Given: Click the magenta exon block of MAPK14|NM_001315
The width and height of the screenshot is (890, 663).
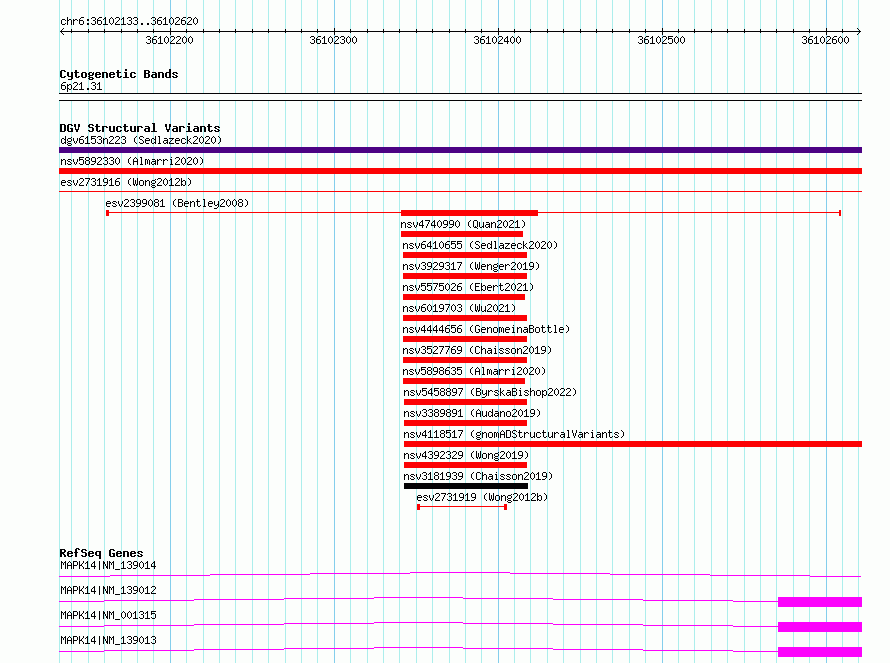Looking at the screenshot, I should pyautogui.click(x=820, y=627).
